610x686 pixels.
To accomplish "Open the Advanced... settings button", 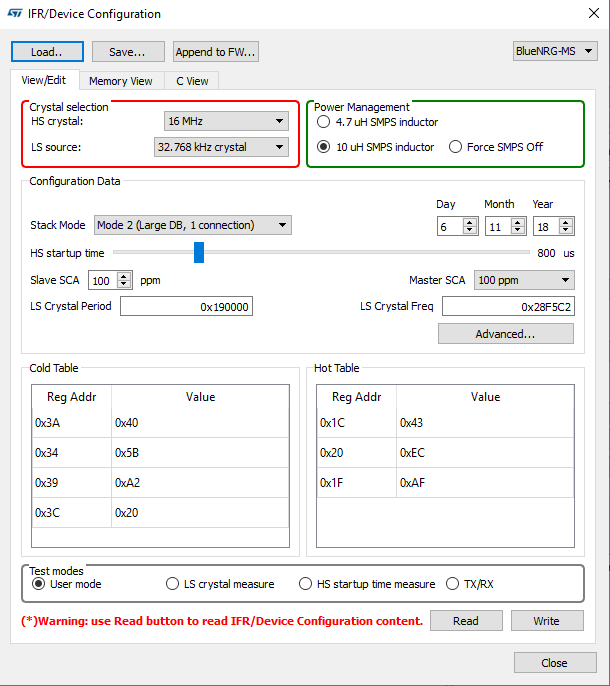I will (x=505, y=334).
